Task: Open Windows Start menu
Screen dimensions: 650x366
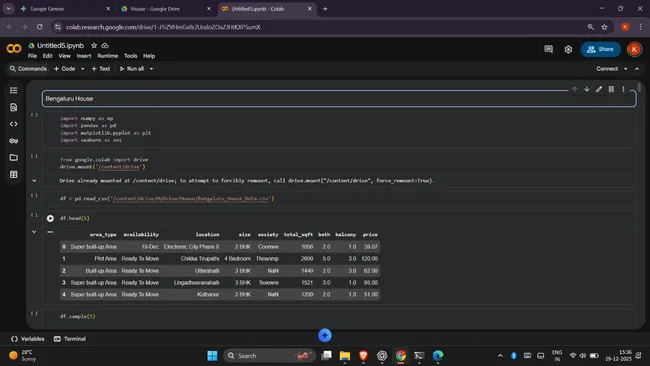Action: 212,356
